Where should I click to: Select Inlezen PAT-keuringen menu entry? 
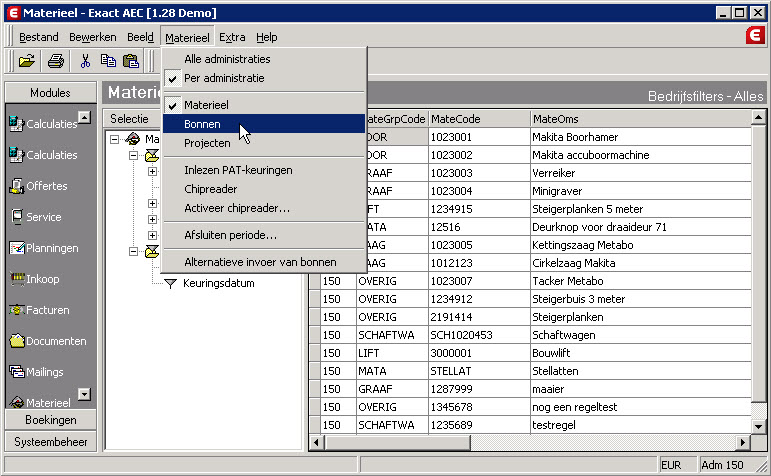(264, 170)
